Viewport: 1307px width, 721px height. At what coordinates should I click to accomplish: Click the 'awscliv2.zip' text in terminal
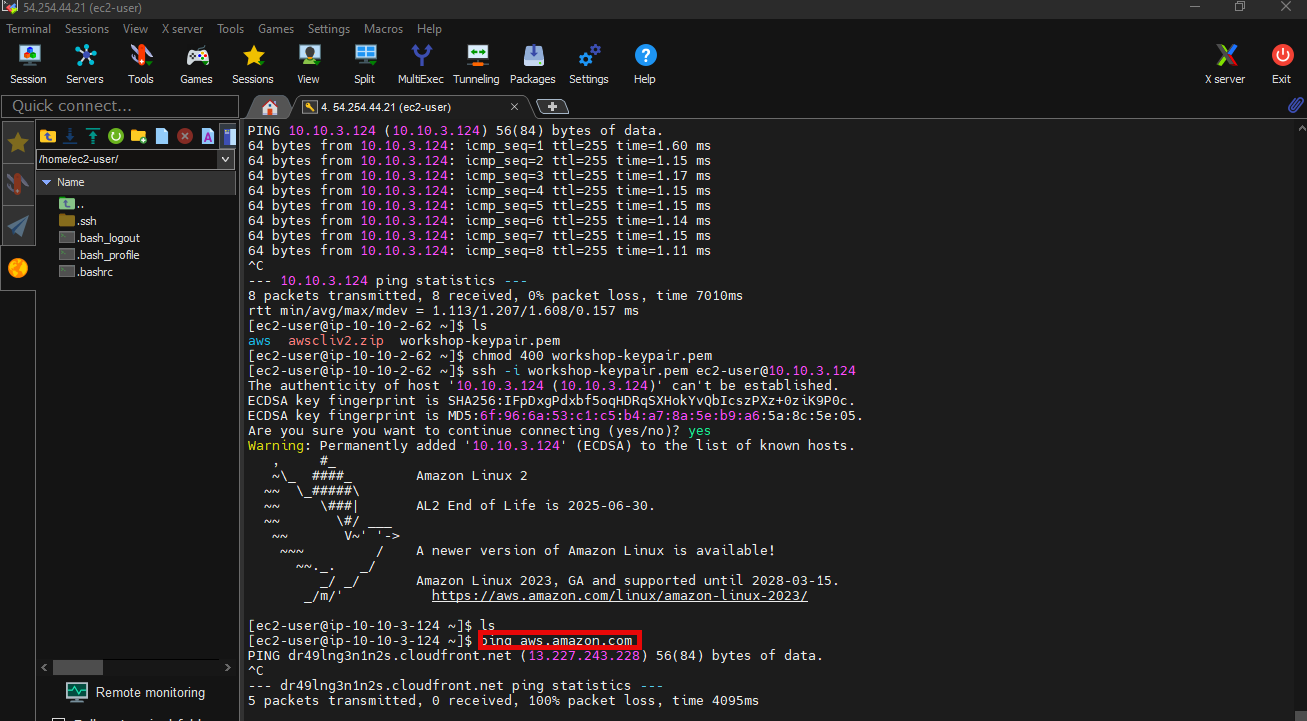(336, 341)
